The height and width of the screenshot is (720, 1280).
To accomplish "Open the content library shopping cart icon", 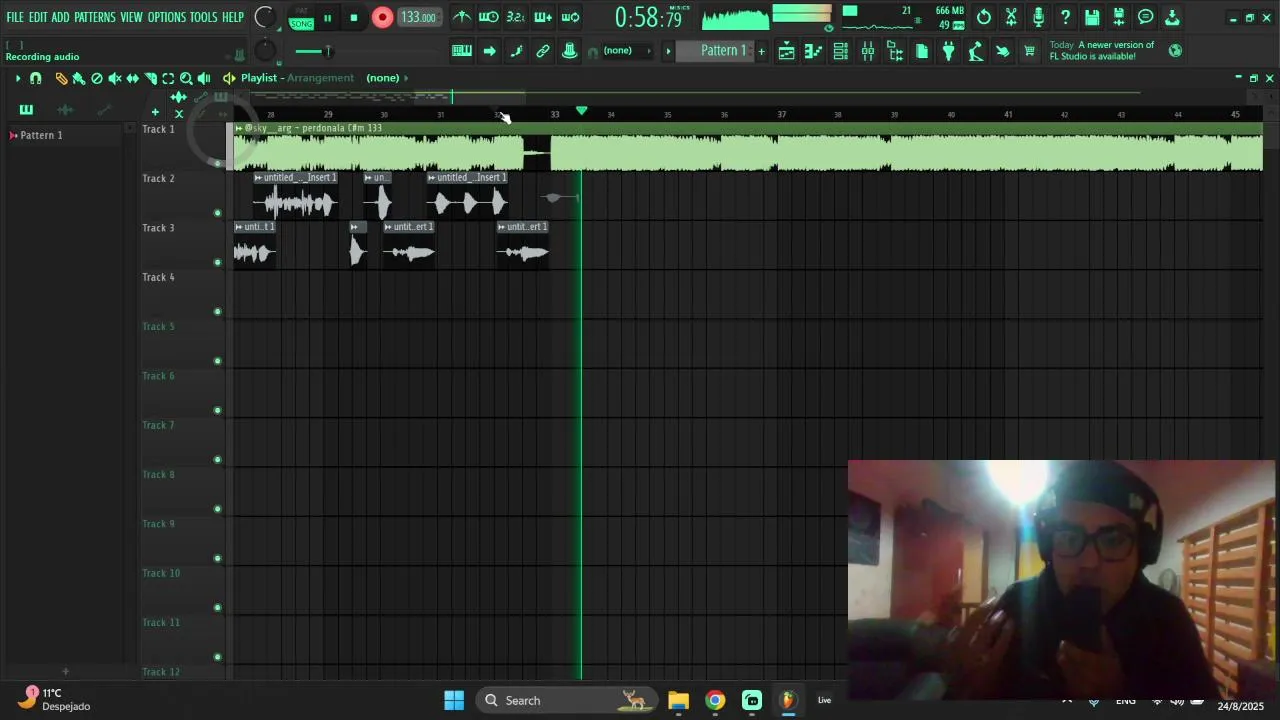I will 1030,52.
